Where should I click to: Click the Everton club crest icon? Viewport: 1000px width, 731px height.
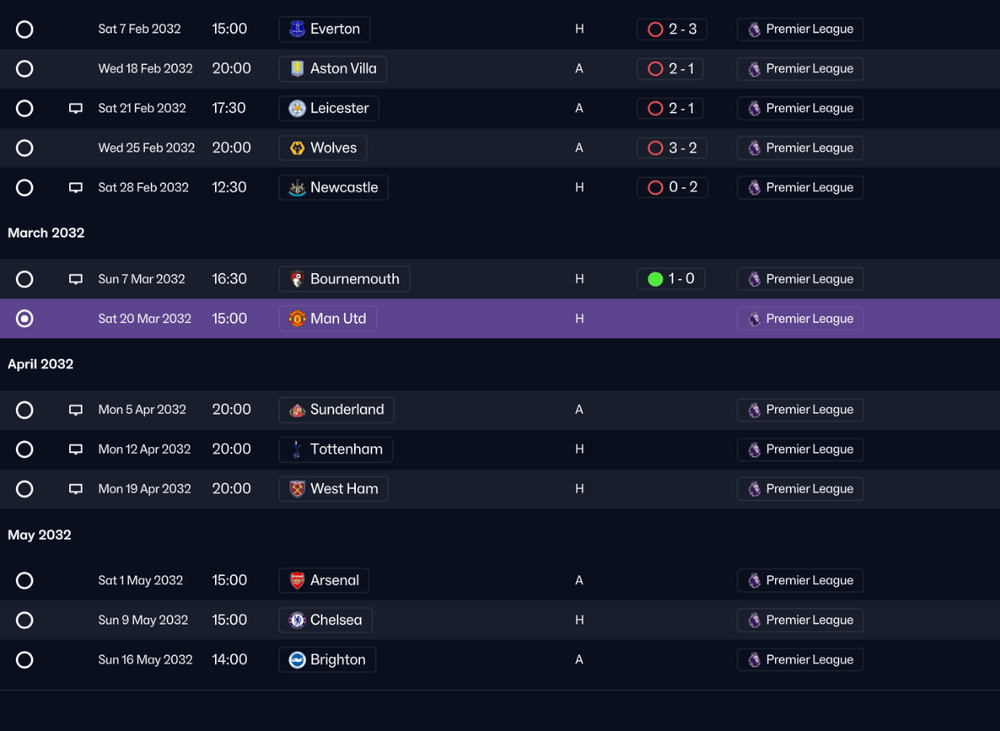click(x=297, y=29)
